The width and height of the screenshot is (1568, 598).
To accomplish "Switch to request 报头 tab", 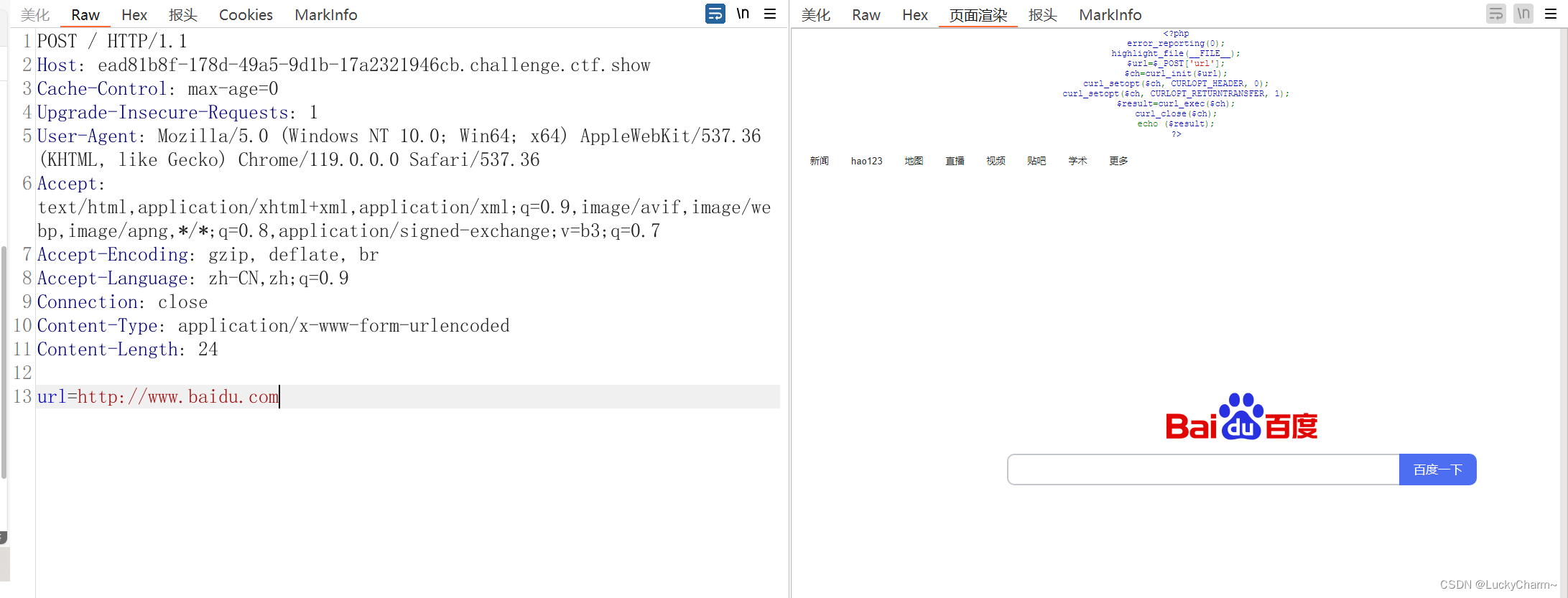I will 183,15.
